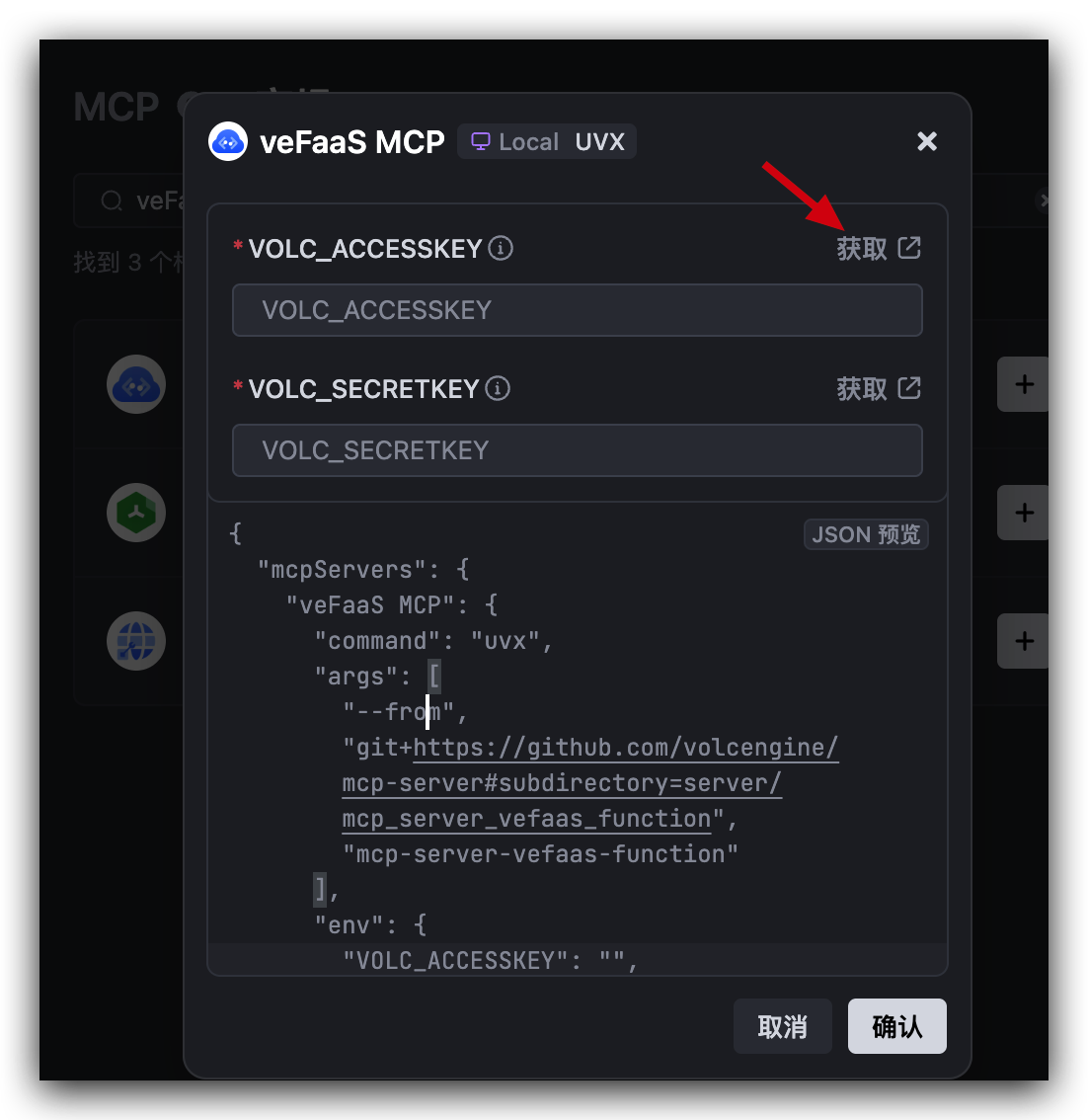This screenshot has width=1088, height=1120.
Task: Add the first server with plus button
Action: (1024, 384)
